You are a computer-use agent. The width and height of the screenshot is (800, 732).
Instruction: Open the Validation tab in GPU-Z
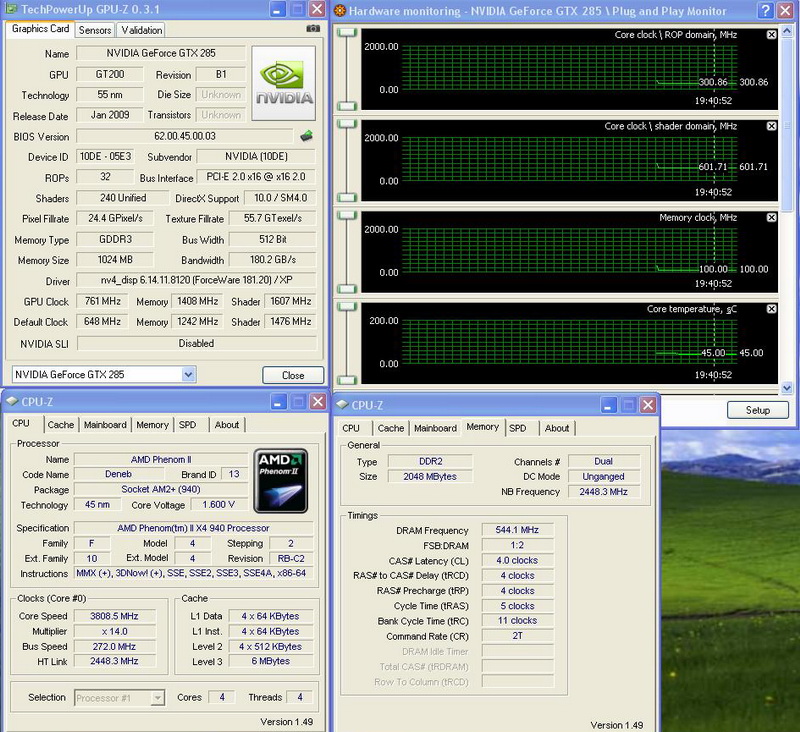(x=141, y=30)
